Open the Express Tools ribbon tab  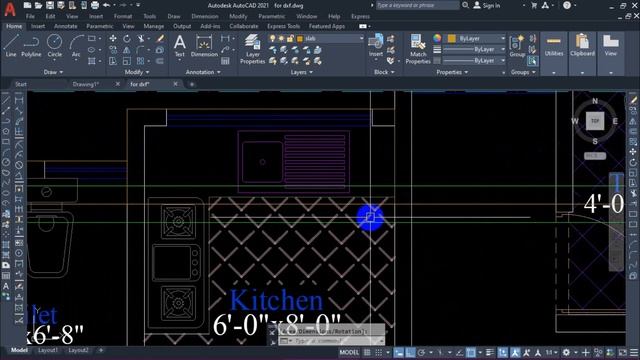pyautogui.click(x=283, y=26)
